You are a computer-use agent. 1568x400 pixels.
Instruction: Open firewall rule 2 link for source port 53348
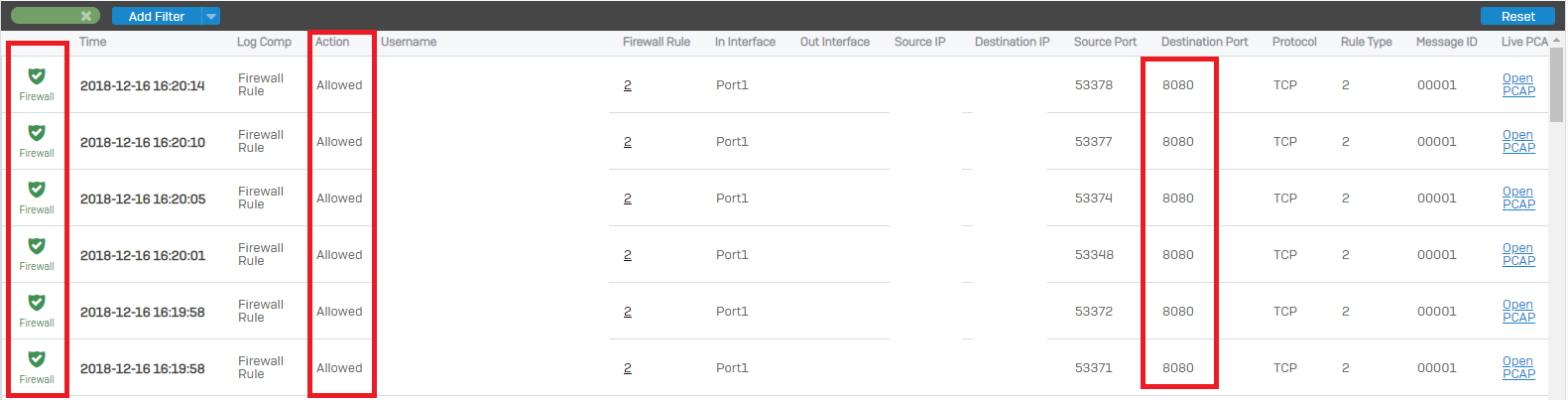pos(628,255)
